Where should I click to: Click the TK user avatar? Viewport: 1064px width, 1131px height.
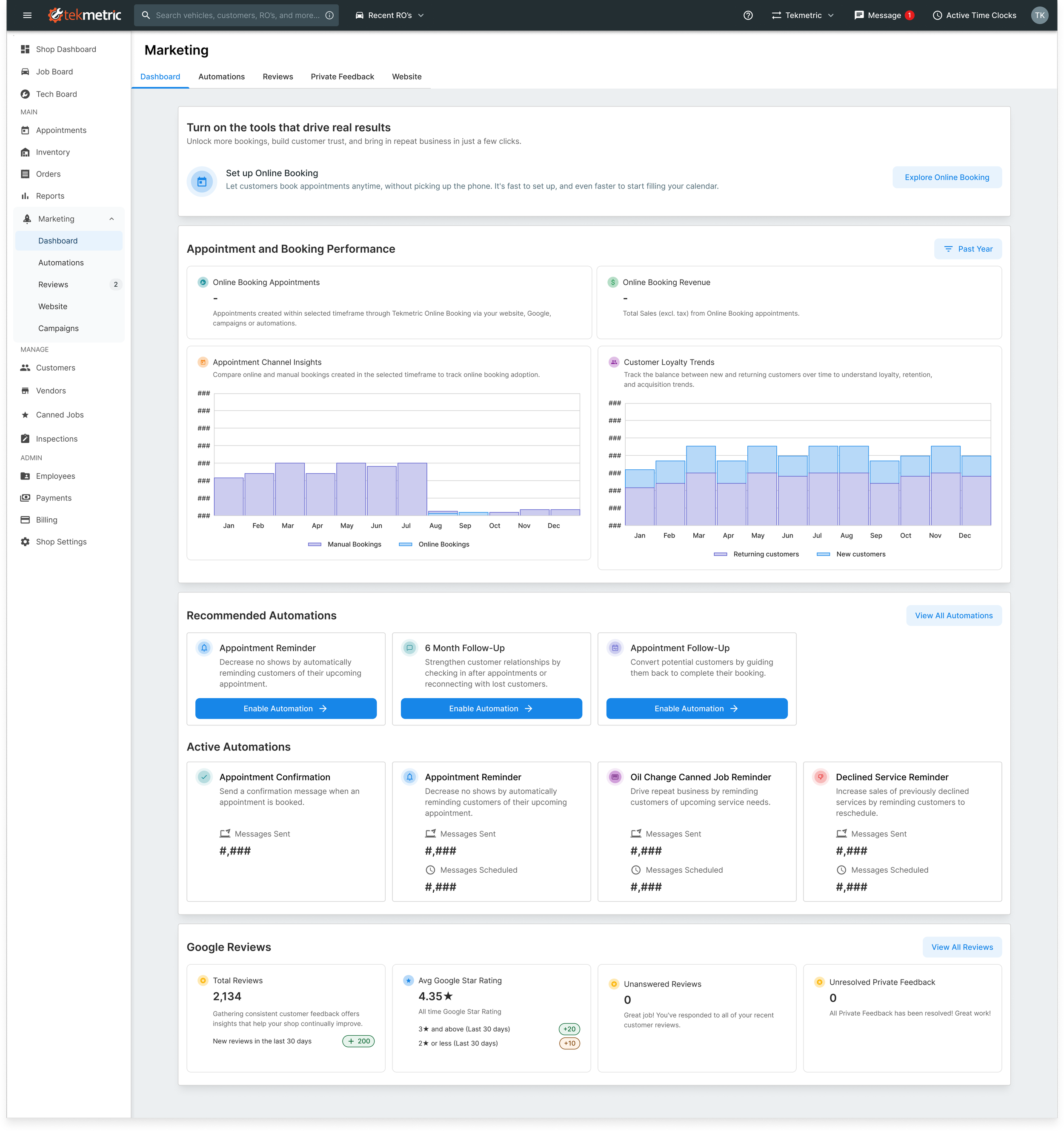[1039, 15]
